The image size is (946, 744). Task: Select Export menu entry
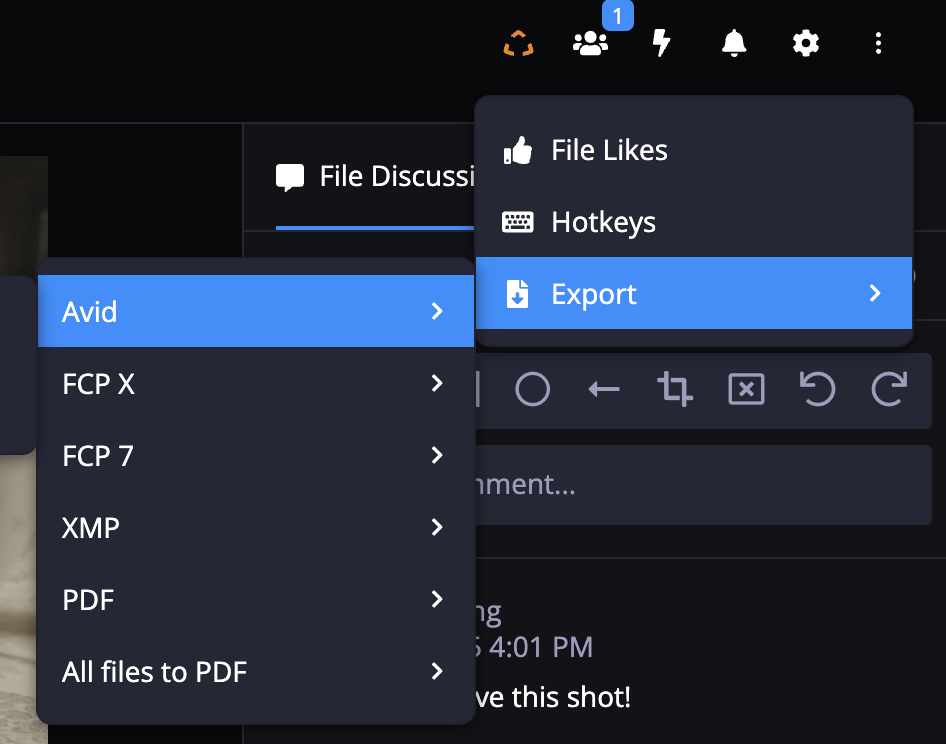pyautogui.click(x=694, y=293)
